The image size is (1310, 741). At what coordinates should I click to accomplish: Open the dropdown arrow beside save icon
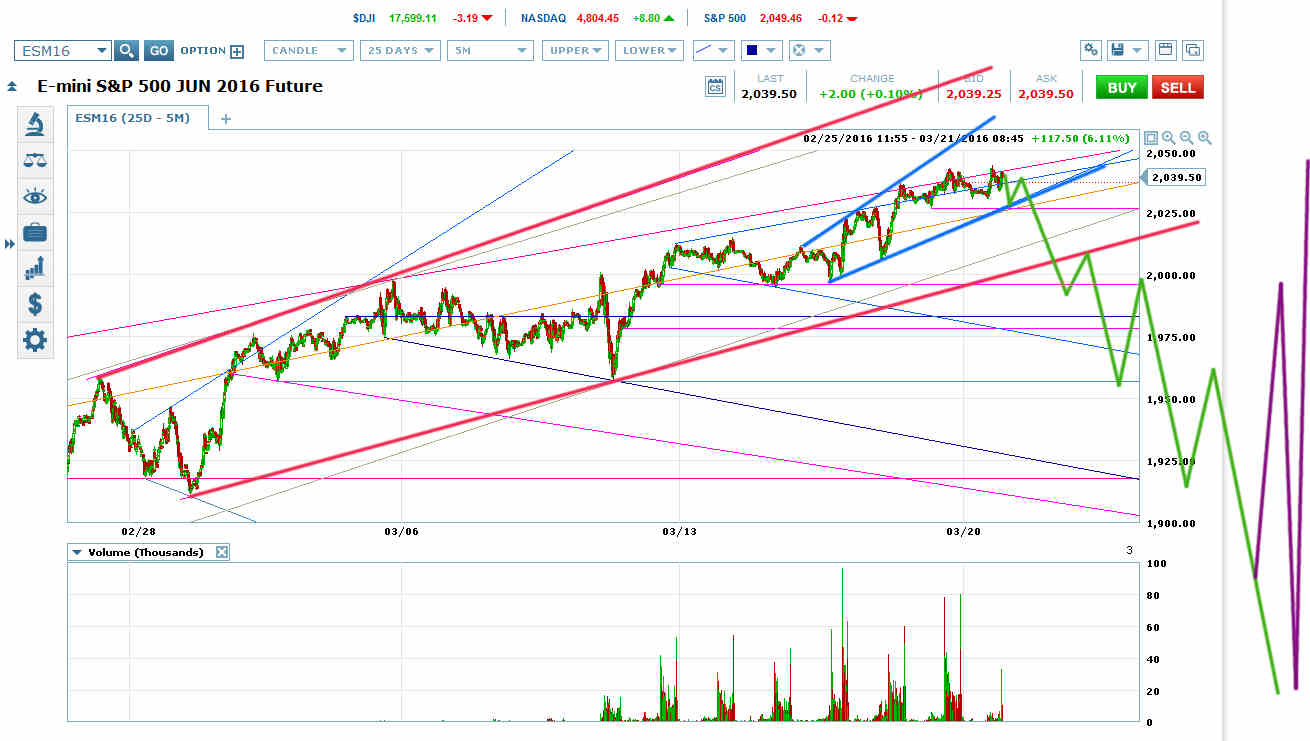(x=1138, y=51)
